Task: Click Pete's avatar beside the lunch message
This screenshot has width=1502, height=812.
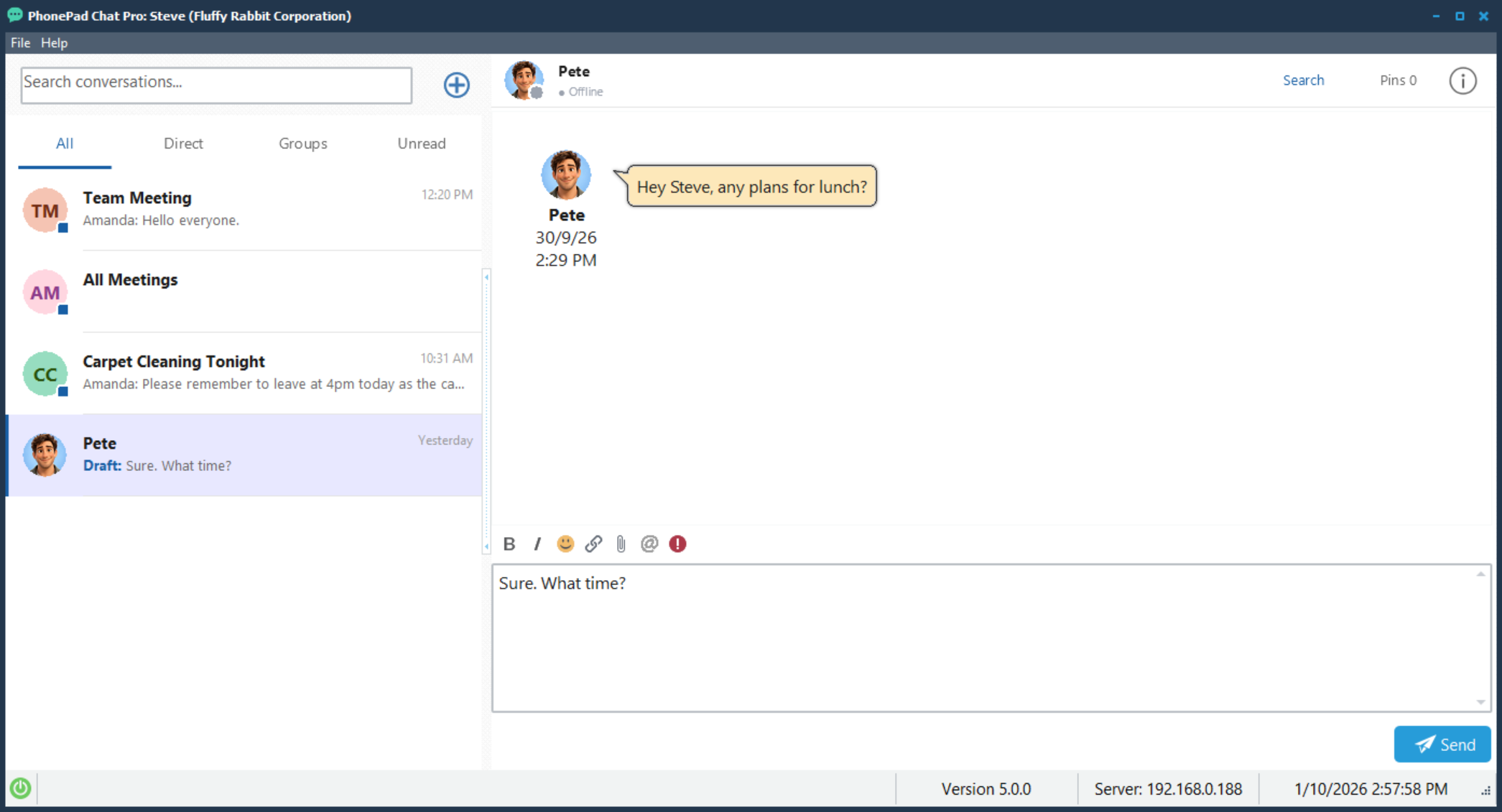Action: (566, 174)
